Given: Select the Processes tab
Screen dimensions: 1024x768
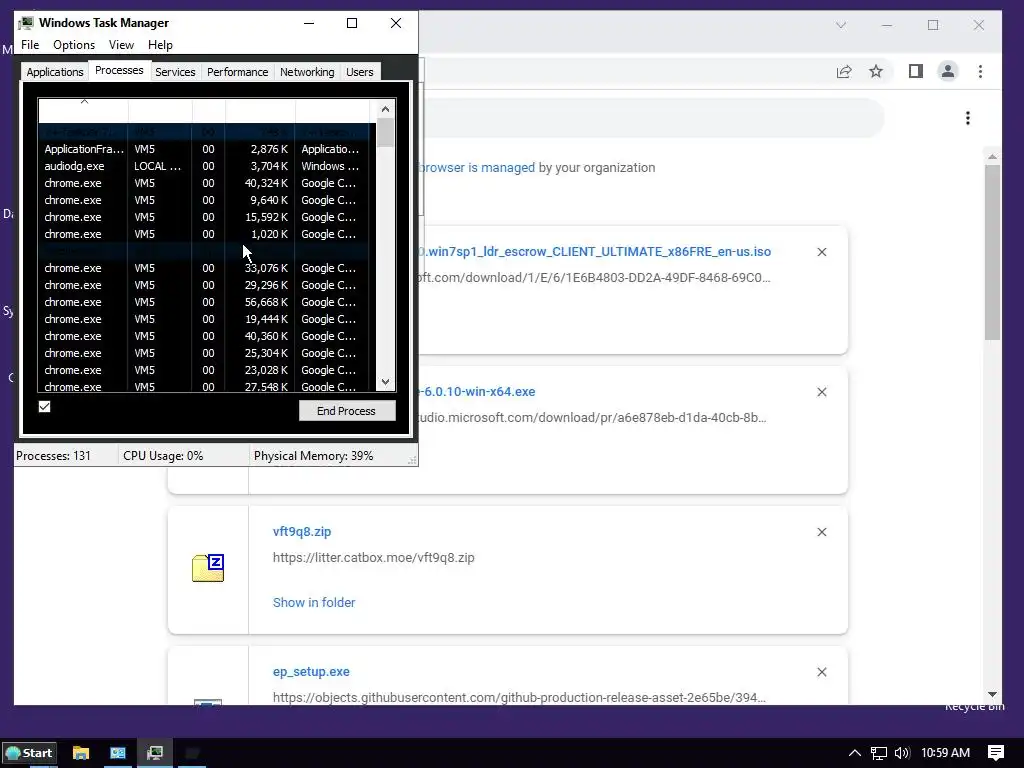Looking at the screenshot, I should (x=119, y=70).
